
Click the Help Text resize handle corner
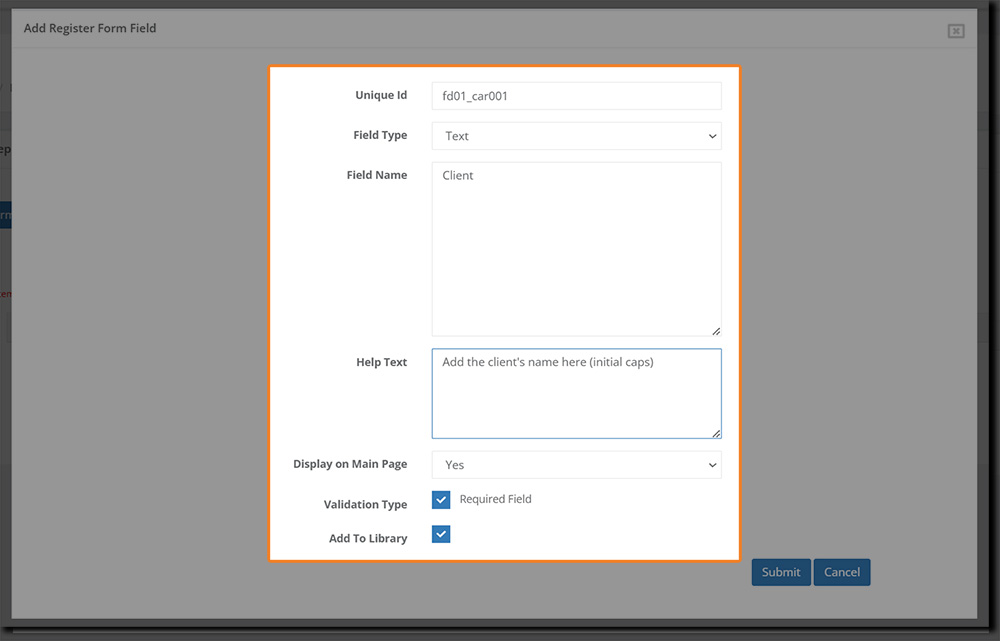[716, 433]
